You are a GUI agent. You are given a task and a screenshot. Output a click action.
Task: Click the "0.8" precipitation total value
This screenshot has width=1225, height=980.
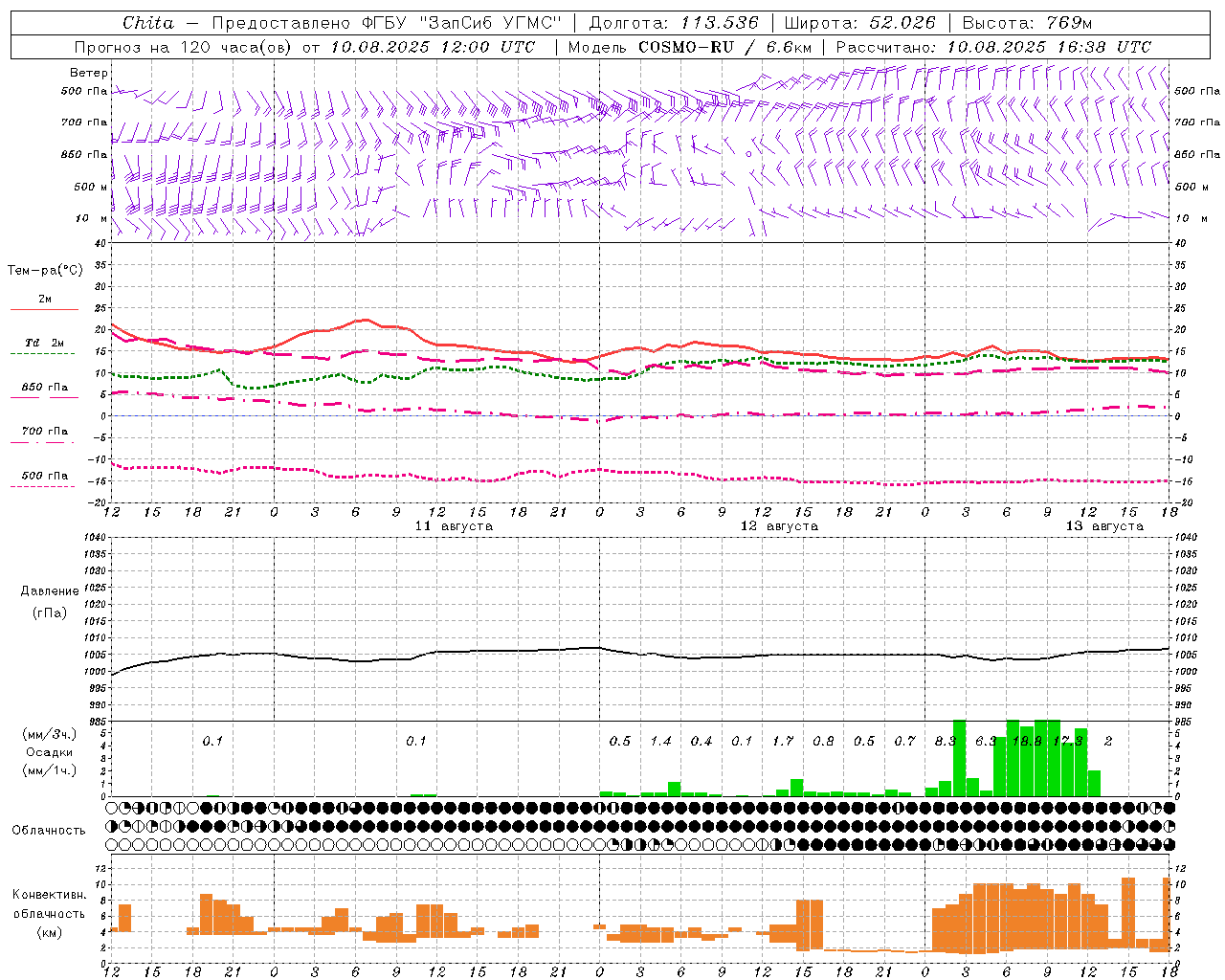click(823, 742)
